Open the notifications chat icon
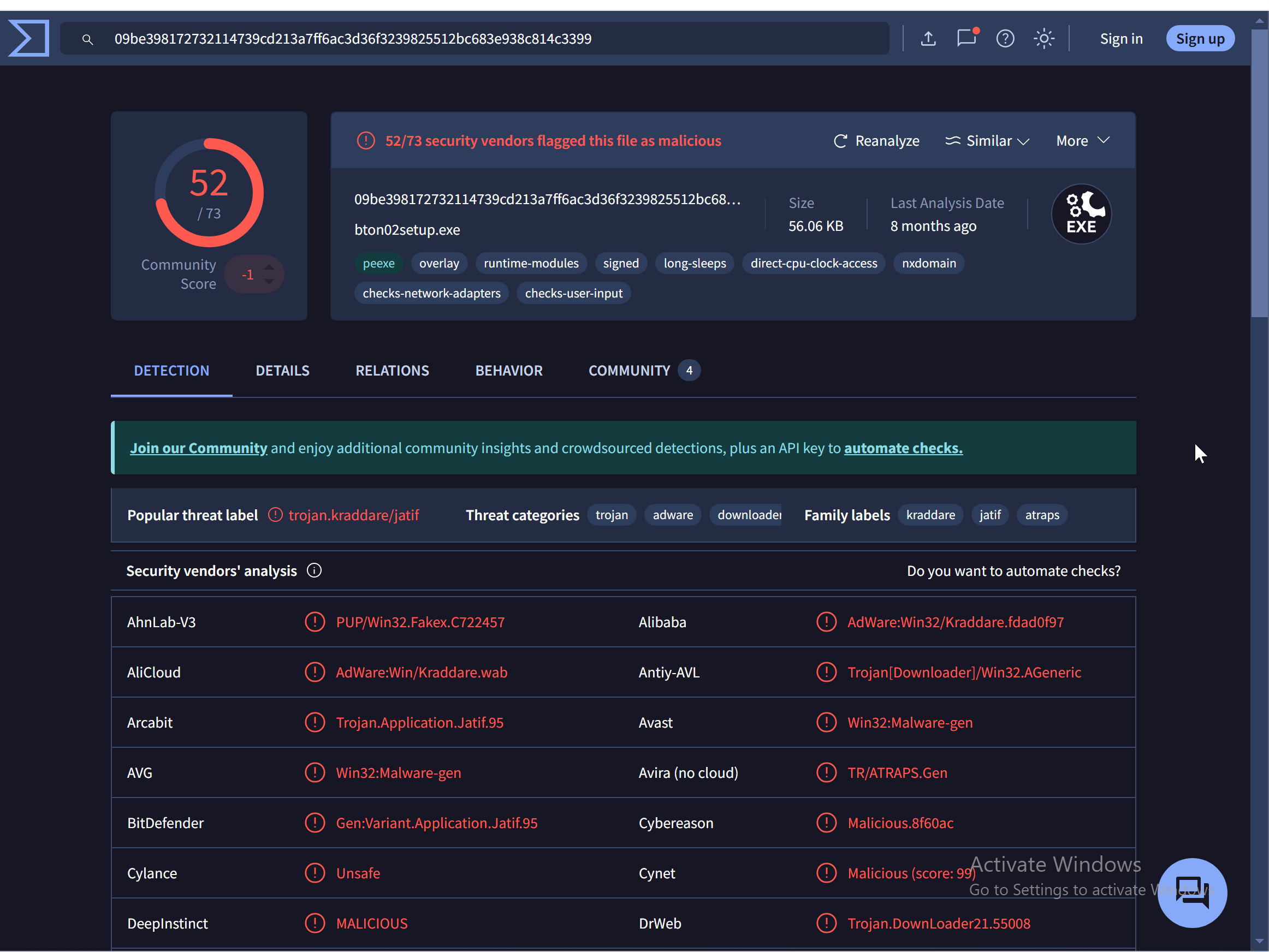Image resolution: width=1269 pixels, height=952 pixels. tap(966, 38)
